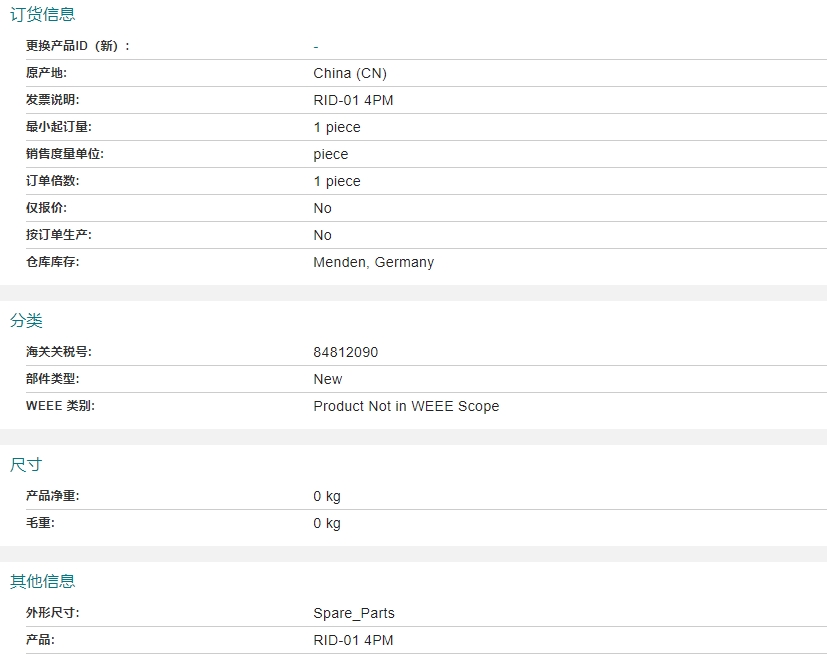
Task: Click the 毛重 value 0 kg
Action: [326, 523]
